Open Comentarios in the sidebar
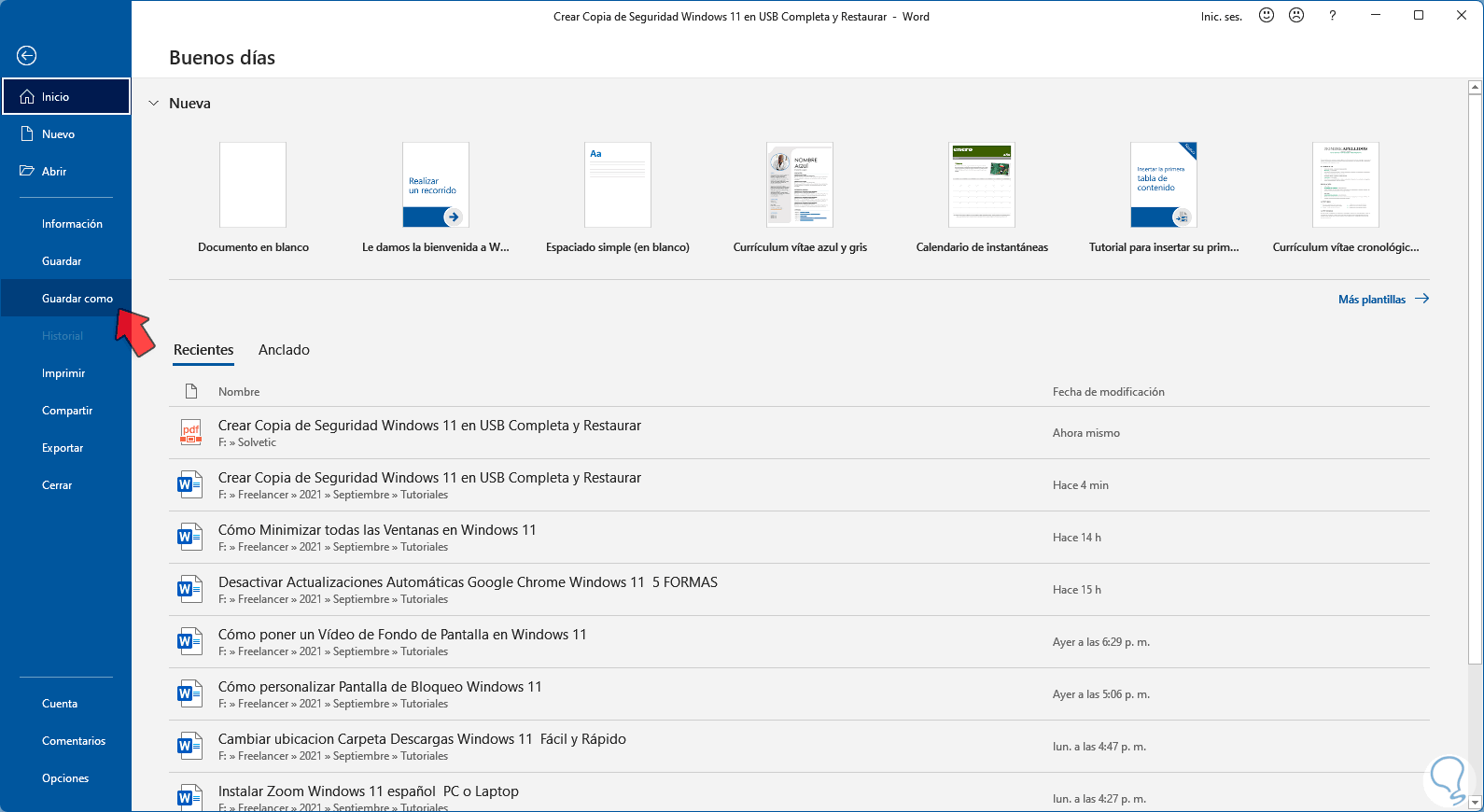Image resolution: width=1484 pixels, height=812 pixels. tap(66, 741)
